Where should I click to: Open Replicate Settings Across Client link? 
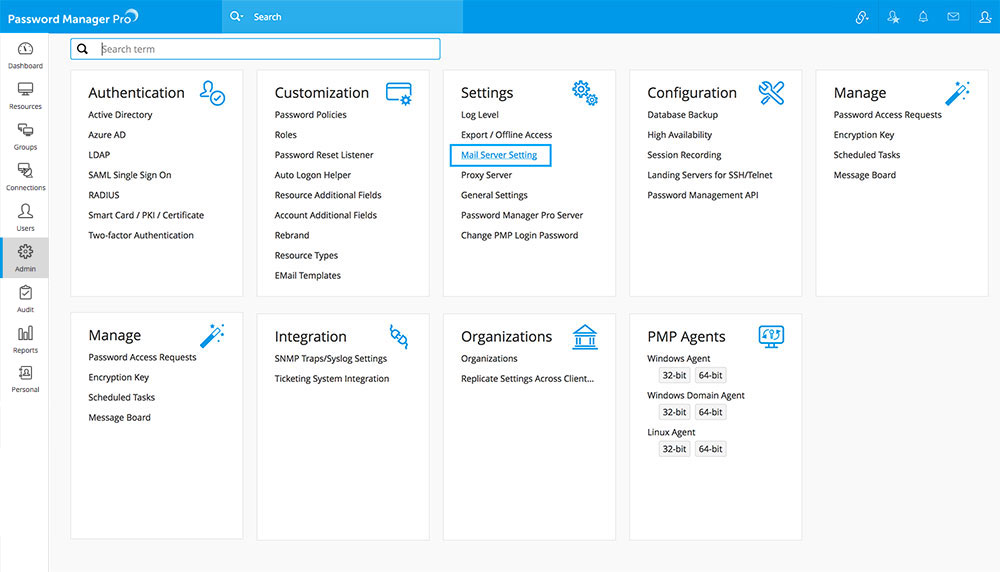[x=527, y=379]
